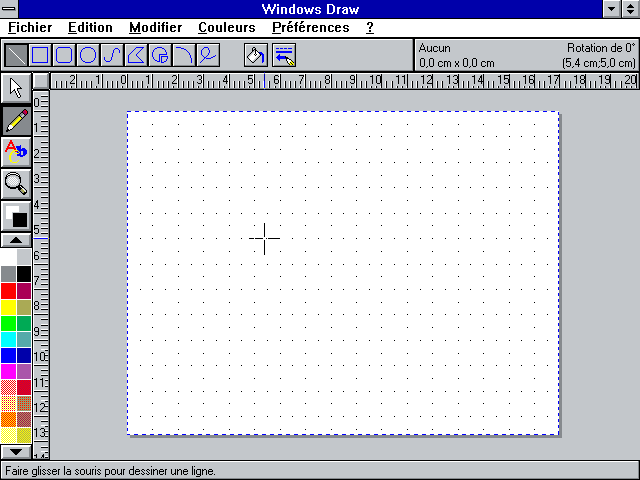Select the dark gray swatch
The image size is (640, 480).
click(x=8, y=274)
